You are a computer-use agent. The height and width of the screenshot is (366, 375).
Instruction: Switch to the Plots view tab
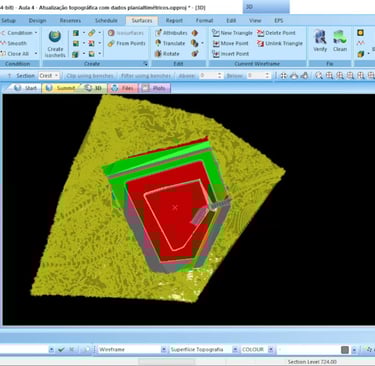155,88
